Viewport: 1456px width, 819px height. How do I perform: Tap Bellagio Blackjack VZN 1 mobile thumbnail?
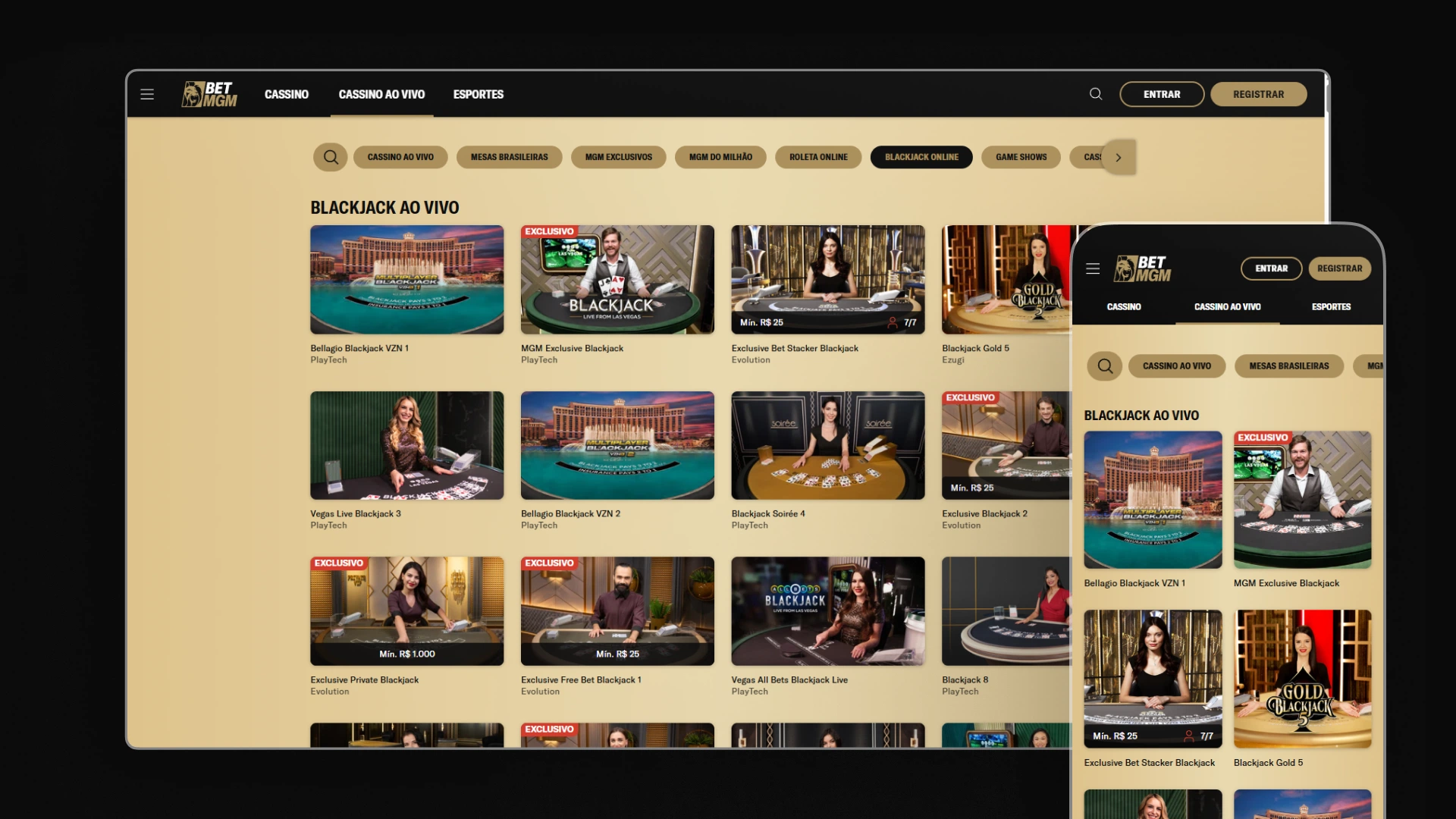[x=1153, y=500]
